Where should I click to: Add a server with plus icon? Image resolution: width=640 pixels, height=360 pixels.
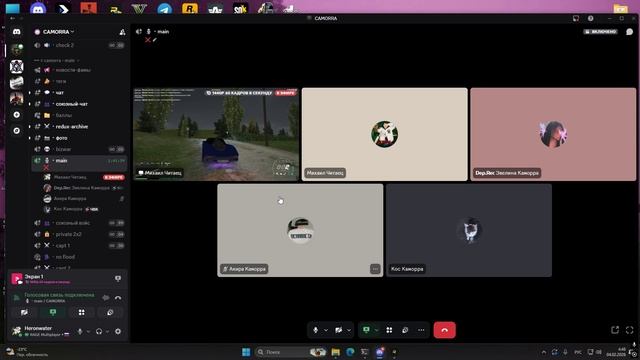click(16, 115)
